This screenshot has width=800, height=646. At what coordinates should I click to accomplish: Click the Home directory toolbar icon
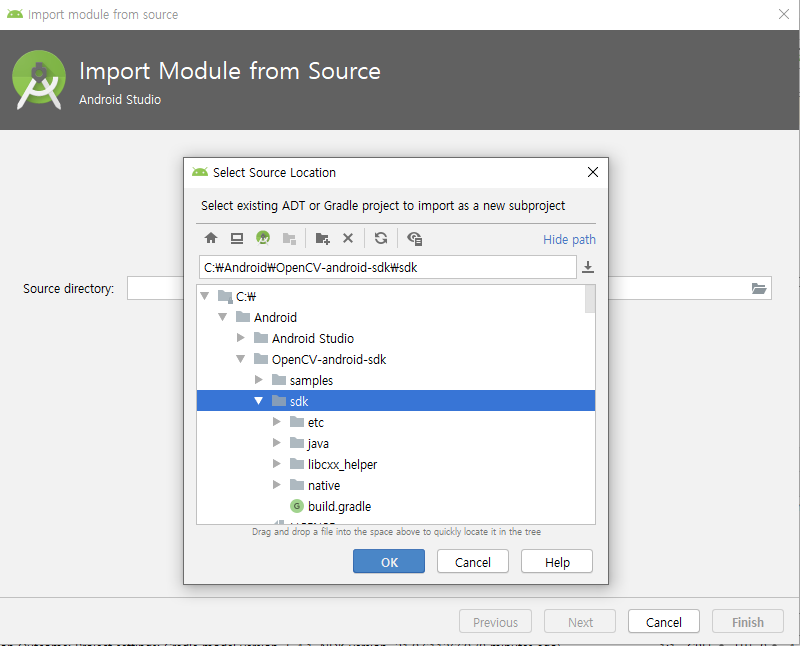point(211,238)
